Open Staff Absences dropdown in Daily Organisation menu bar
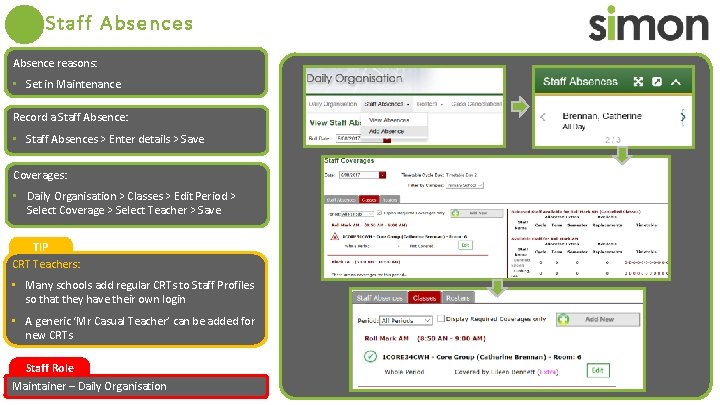 (387, 104)
